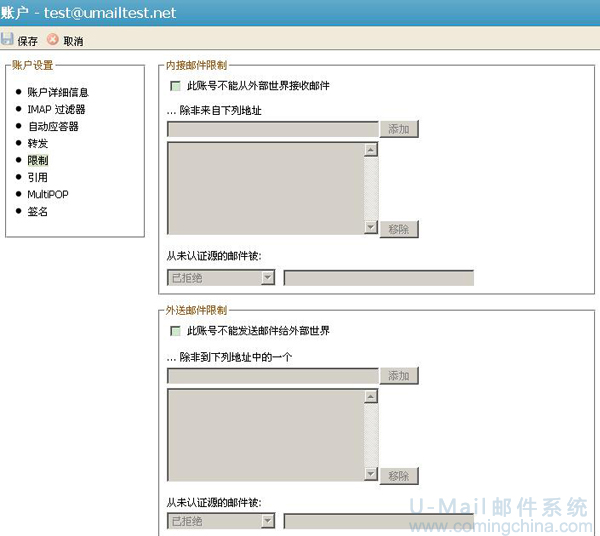Click inbound address input field
Viewport: 600px width, 536px height.
(273, 129)
